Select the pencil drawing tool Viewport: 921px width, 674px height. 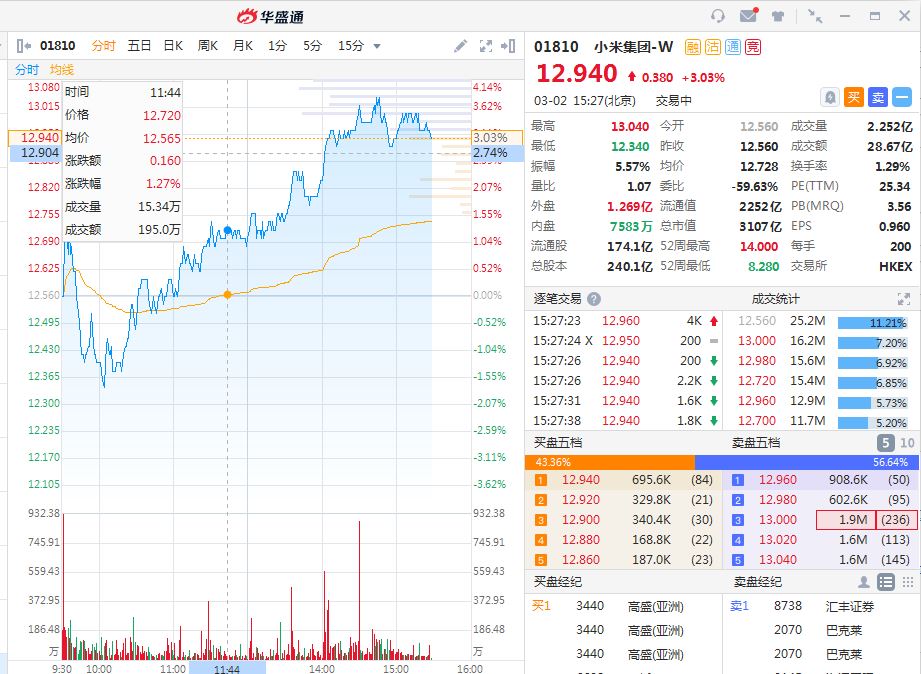pyautogui.click(x=460, y=46)
